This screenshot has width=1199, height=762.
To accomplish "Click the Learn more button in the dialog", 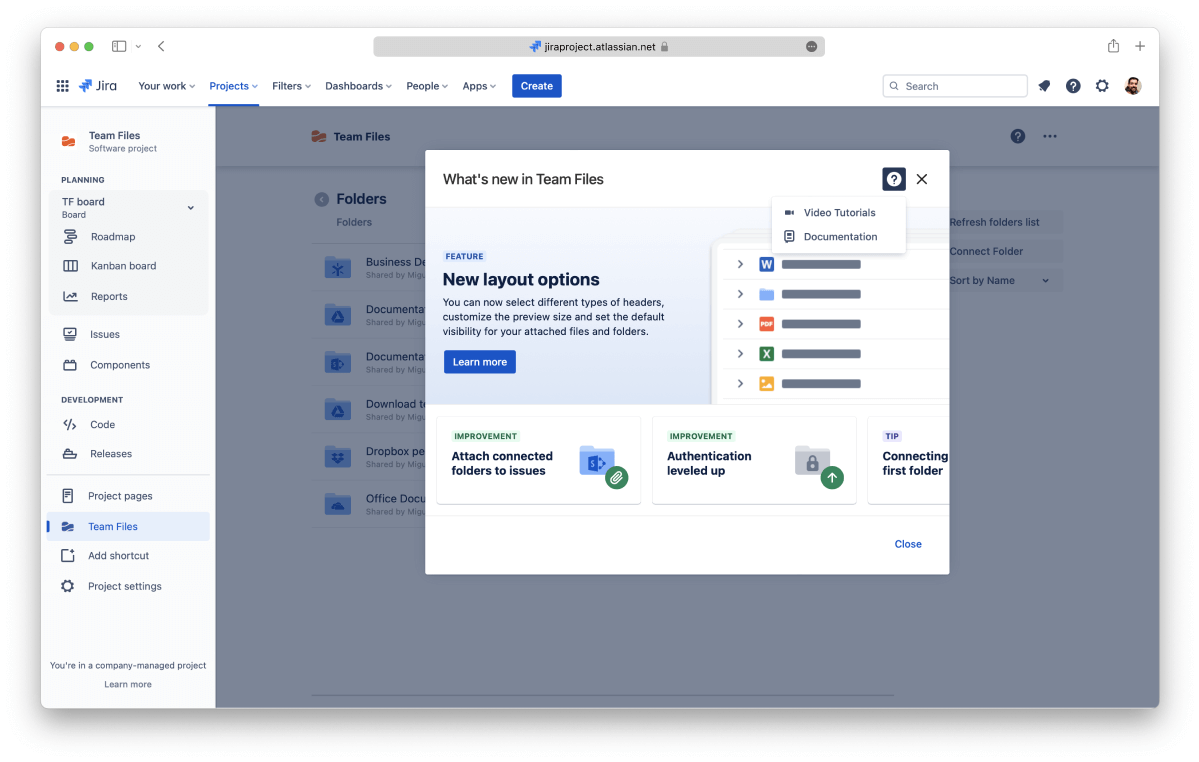I will [x=479, y=362].
